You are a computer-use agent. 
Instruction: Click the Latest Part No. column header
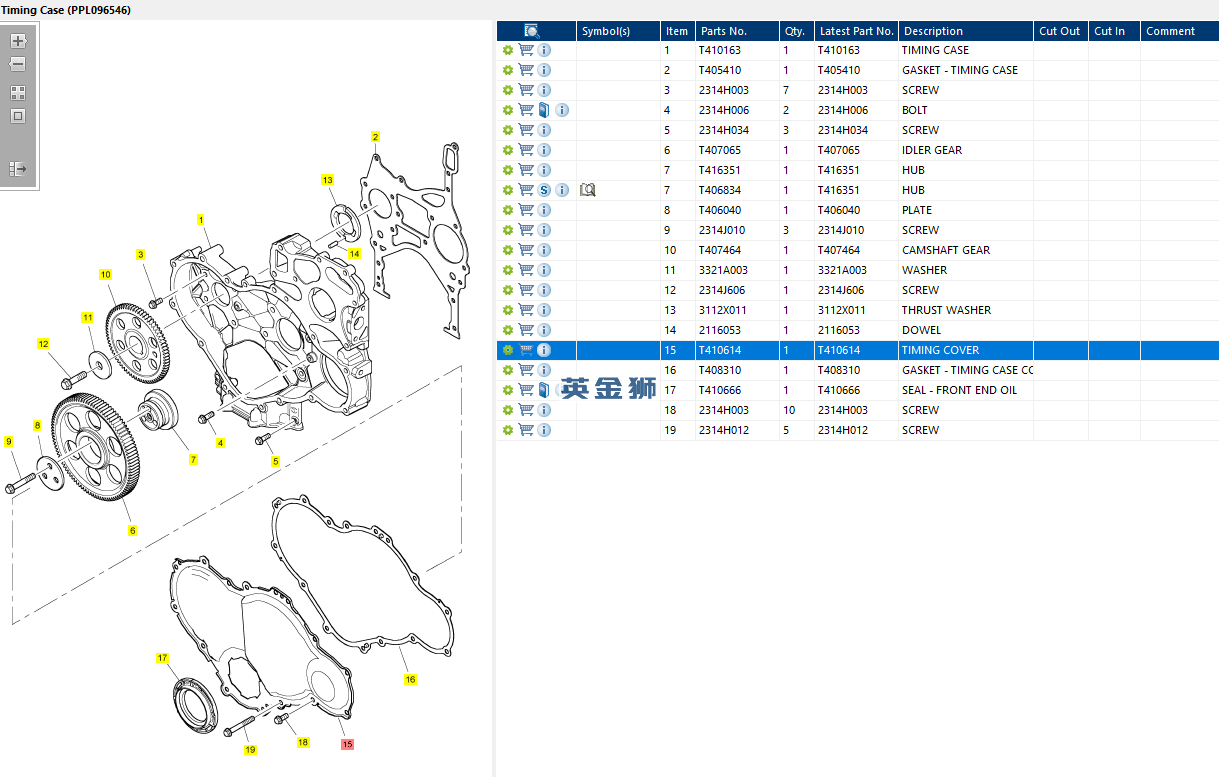point(855,31)
